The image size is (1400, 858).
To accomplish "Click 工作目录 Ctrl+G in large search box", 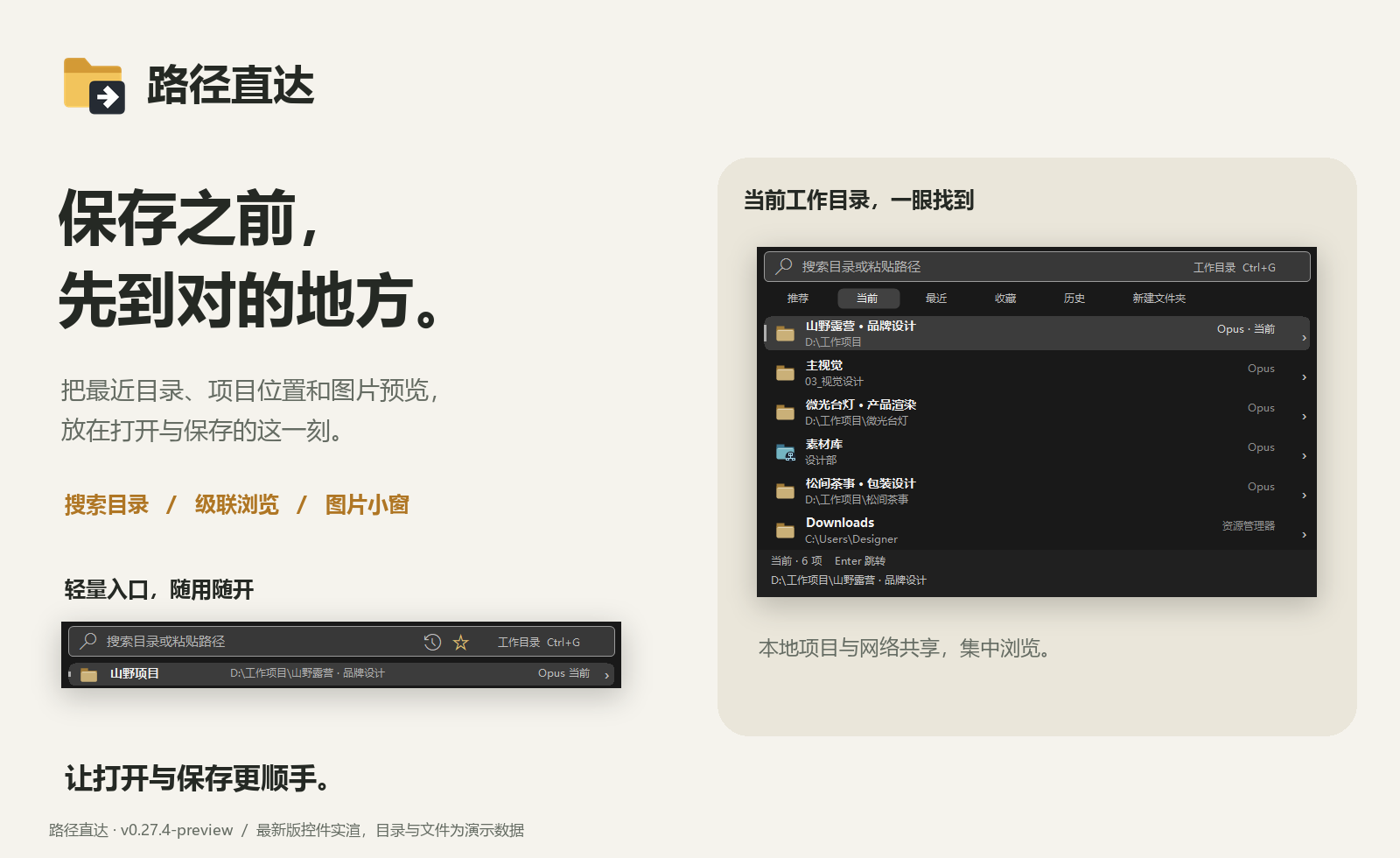I will tap(1235, 267).
